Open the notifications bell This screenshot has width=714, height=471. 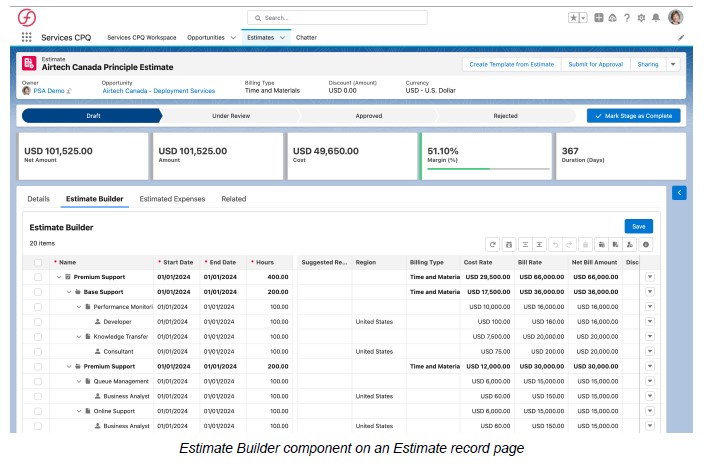[x=655, y=18]
